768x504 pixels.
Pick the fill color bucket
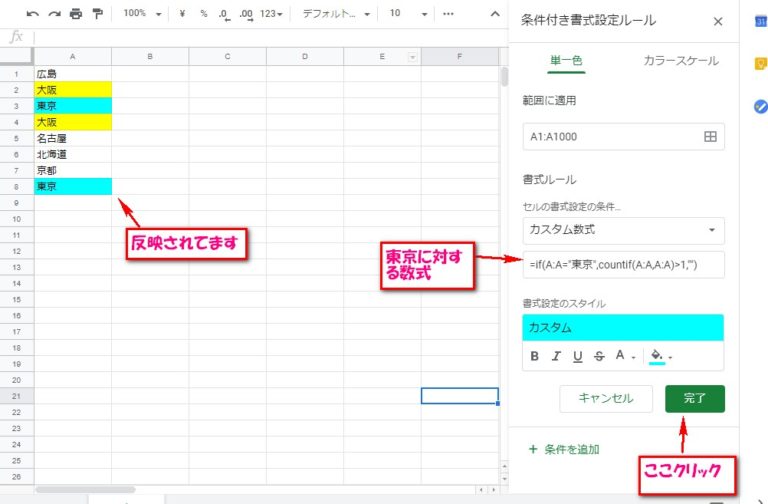click(x=657, y=356)
